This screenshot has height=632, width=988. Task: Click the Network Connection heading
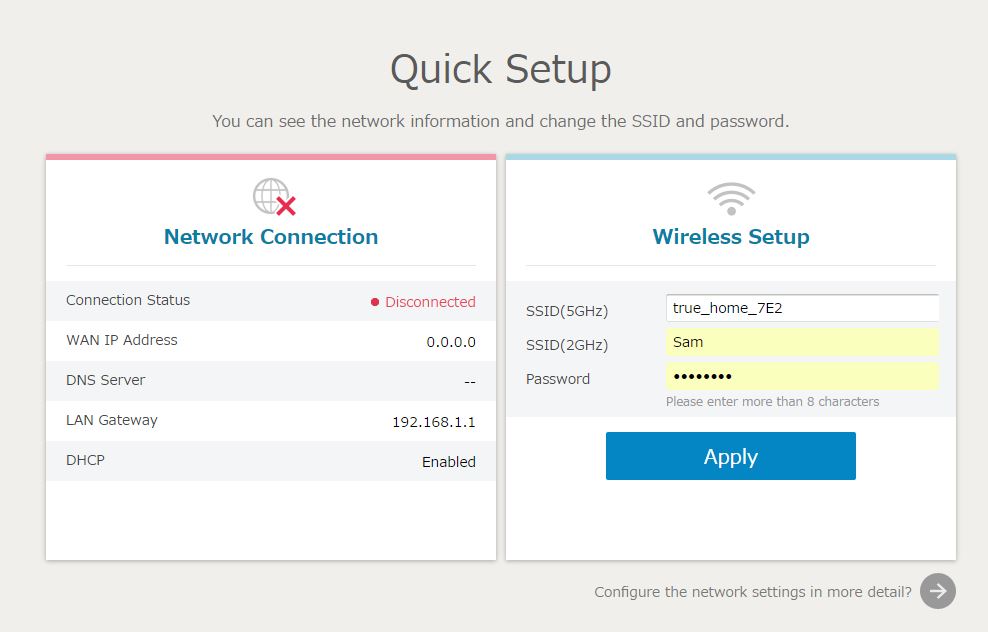coord(271,237)
